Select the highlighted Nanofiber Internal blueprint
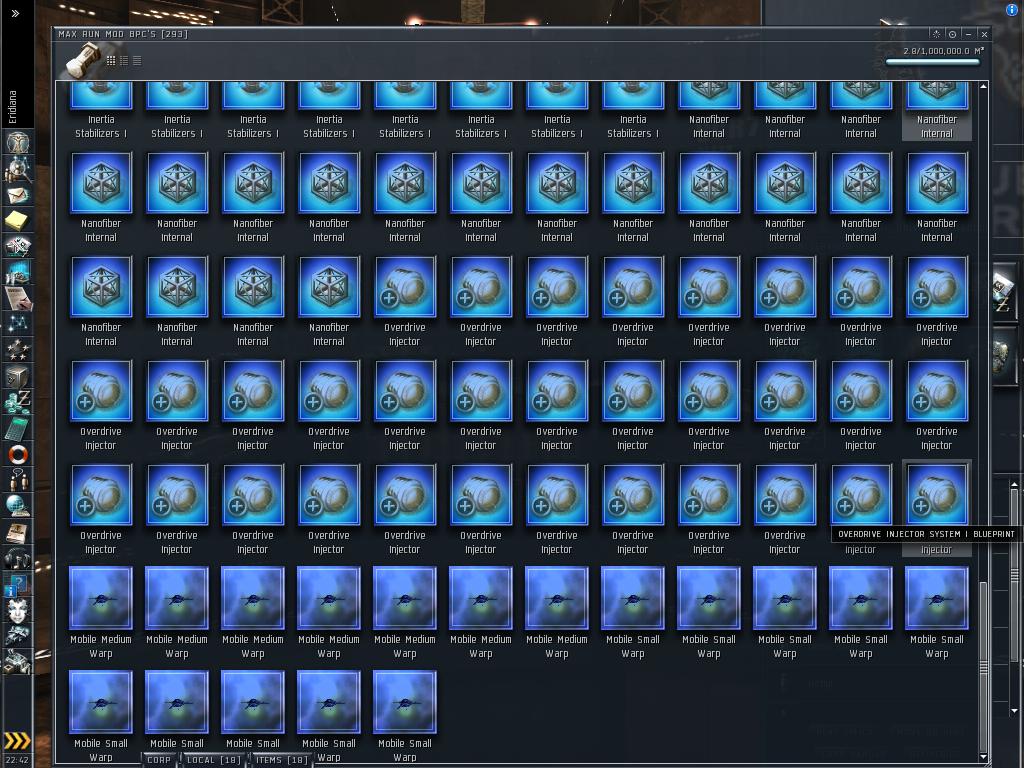Viewport: 1024px width, 768px height. (x=936, y=111)
